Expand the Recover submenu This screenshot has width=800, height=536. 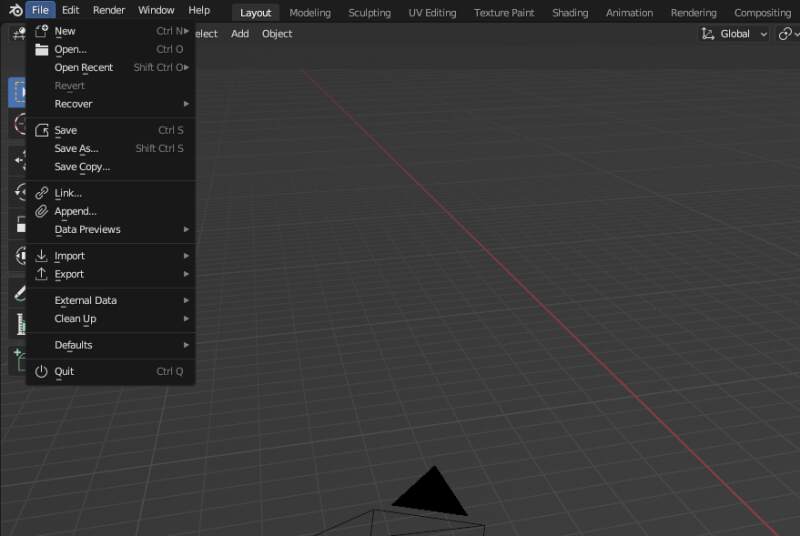click(x=111, y=104)
